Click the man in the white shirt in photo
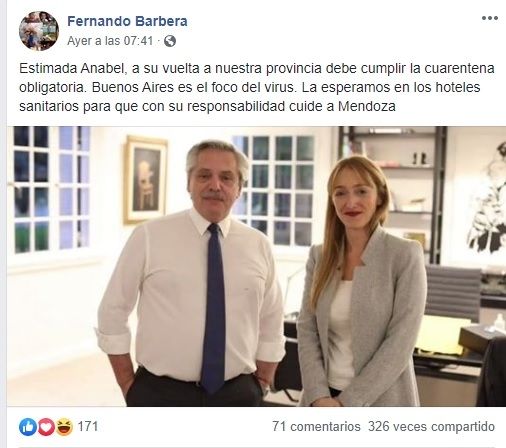506x448 pixels. pyautogui.click(x=193, y=273)
